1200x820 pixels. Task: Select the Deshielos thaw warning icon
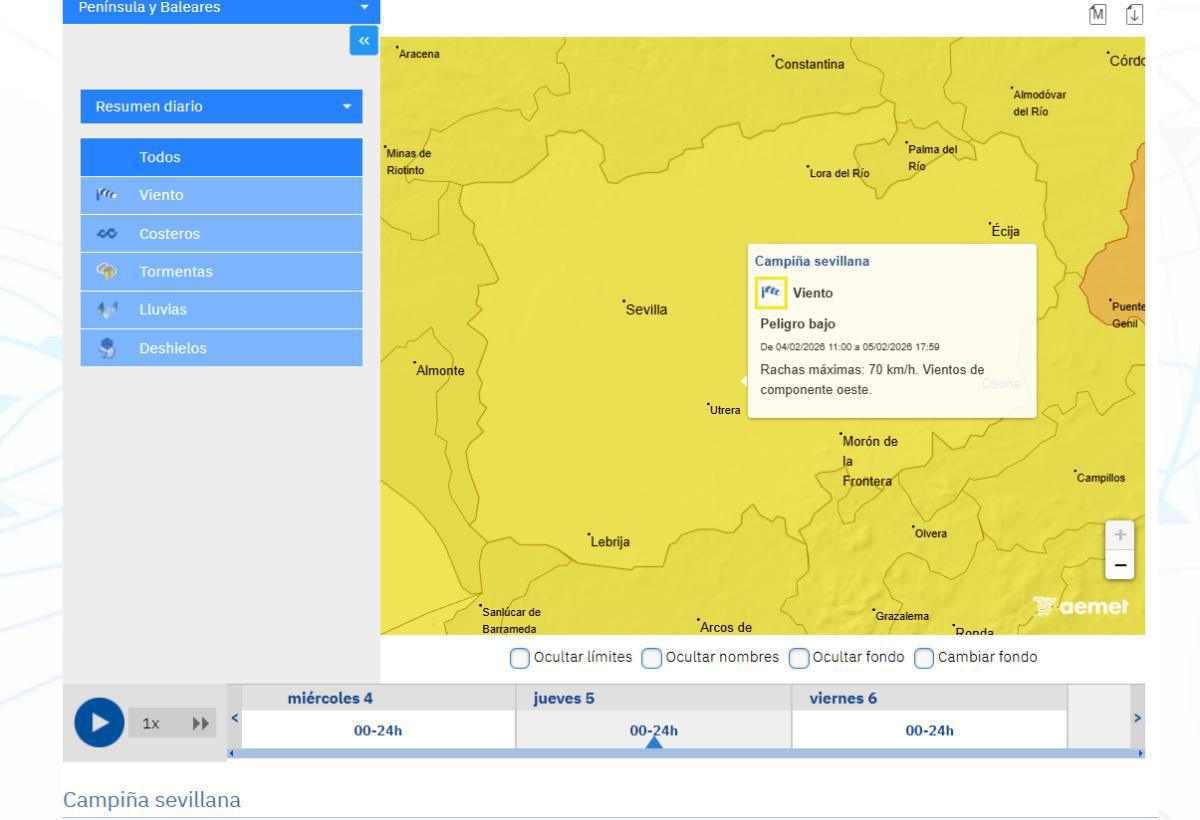pyautogui.click(x=107, y=348)
